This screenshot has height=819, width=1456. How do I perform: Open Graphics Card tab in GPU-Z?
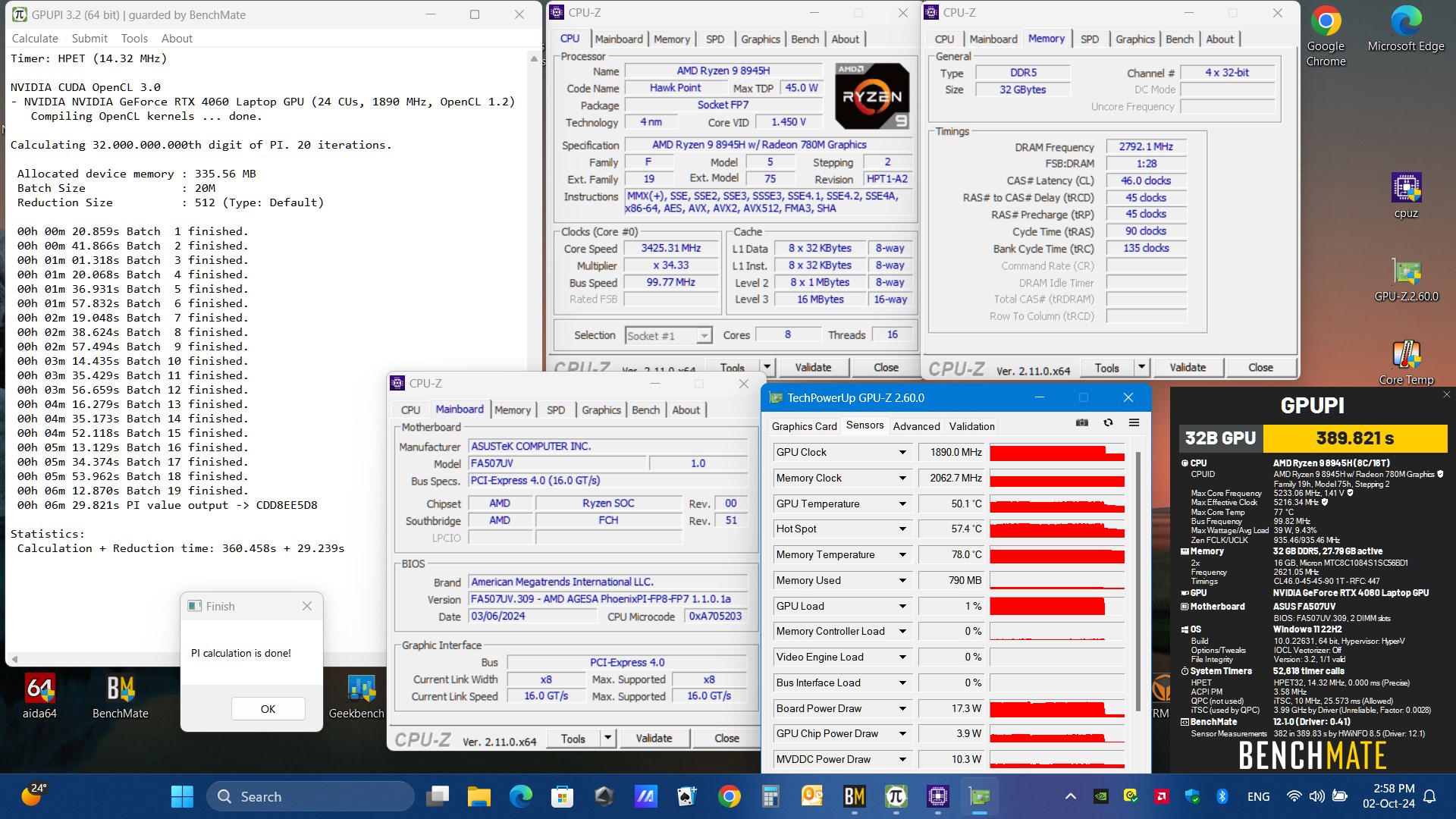pyautogui.click(x=804, y=427)
